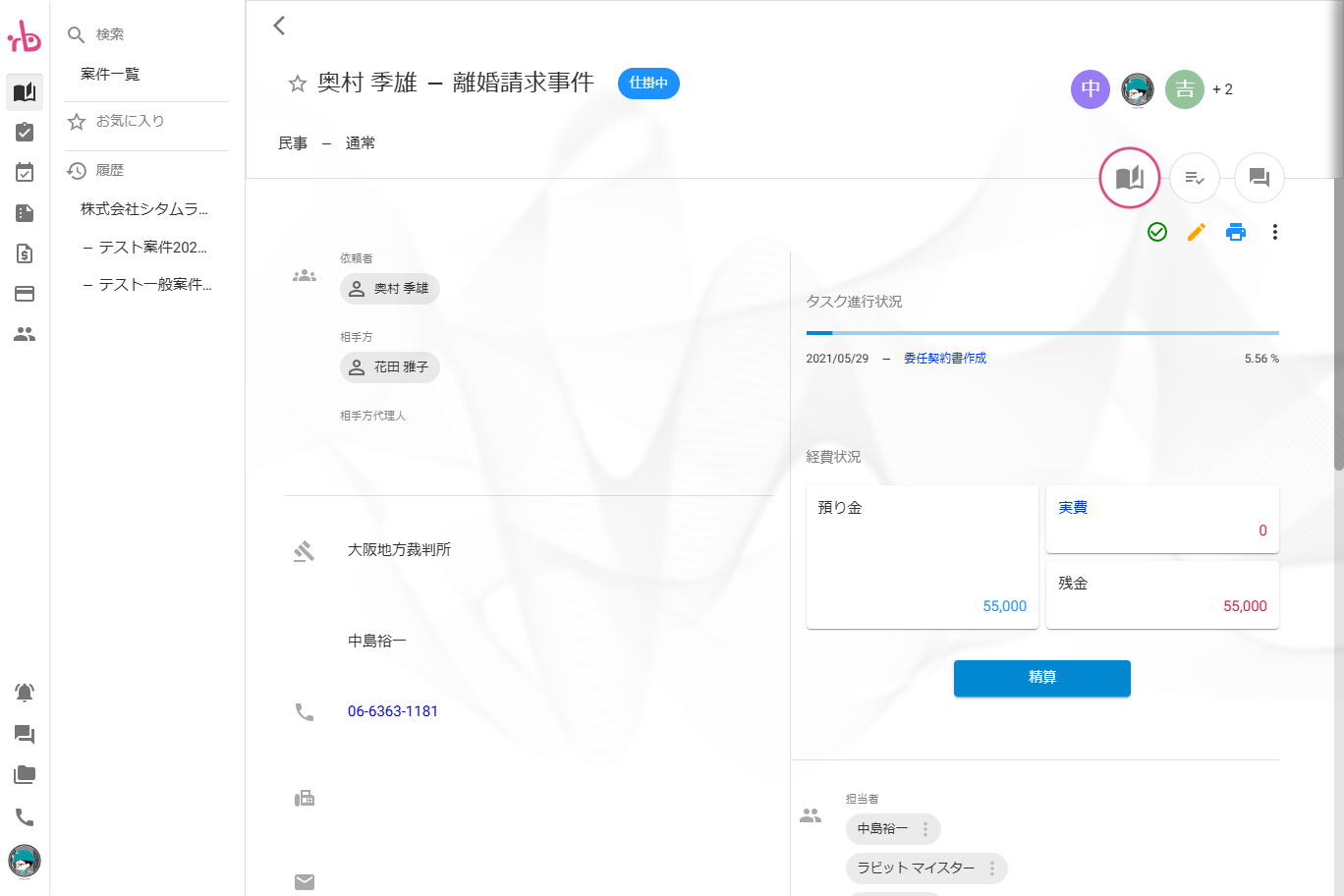Open the 委任契約書作成 task link
The width and height of the screenshot is (1344, 896).
coord(944,359)
